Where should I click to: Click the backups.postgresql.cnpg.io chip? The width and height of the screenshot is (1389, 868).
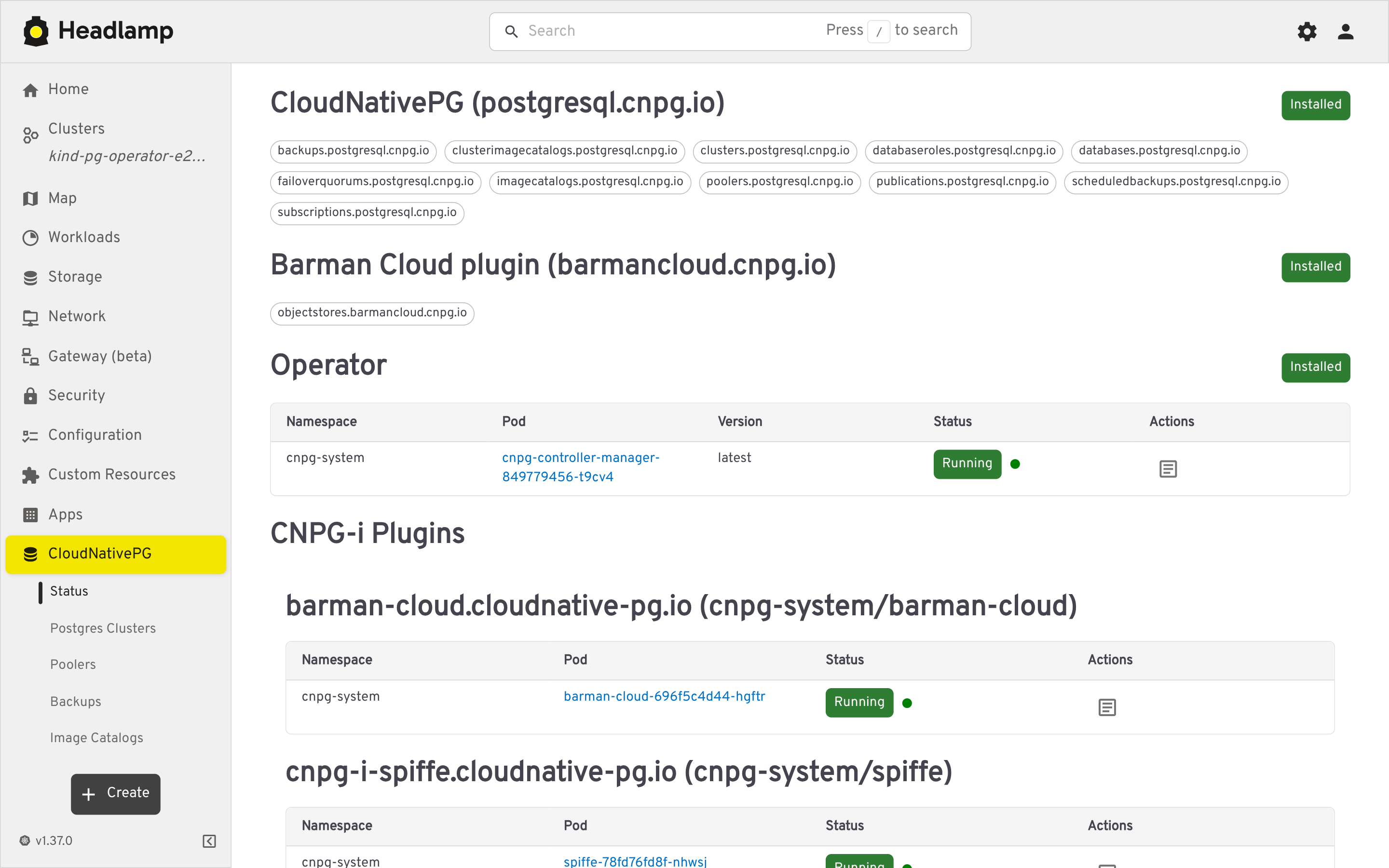354,151
